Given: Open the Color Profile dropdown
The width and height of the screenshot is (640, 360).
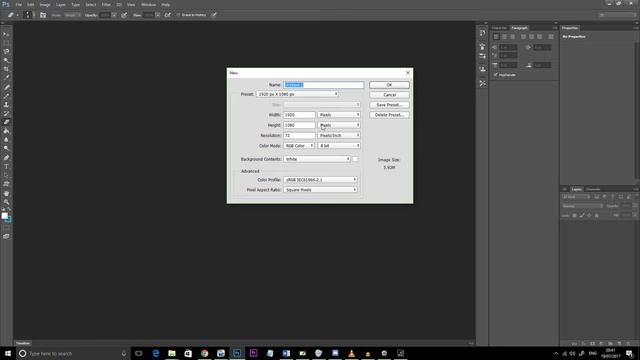Looking at the screenshot, I should (x=320, y=180).
